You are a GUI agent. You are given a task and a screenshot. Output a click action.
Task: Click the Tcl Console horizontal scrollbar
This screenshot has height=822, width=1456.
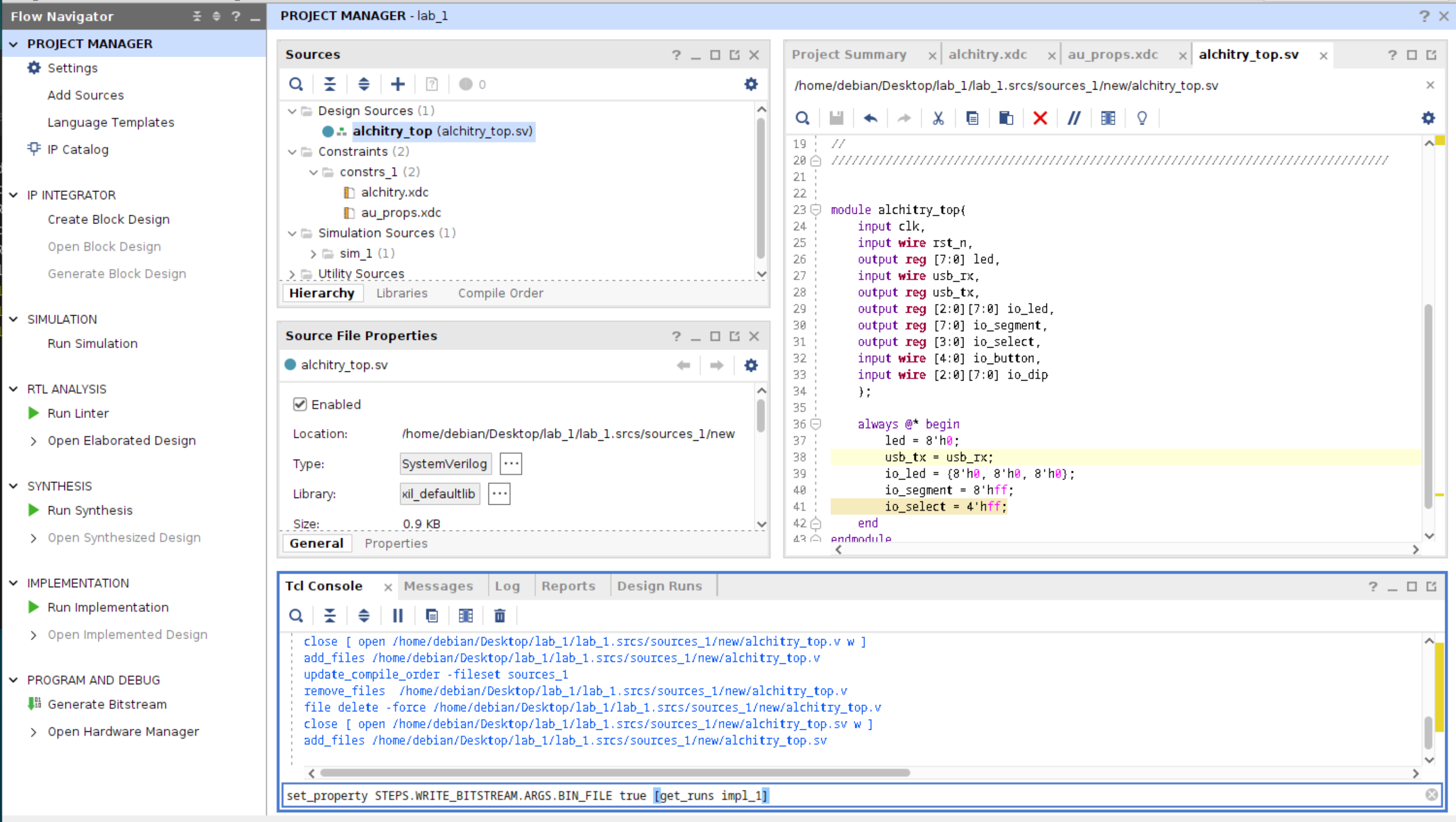[x=614, y=773]
